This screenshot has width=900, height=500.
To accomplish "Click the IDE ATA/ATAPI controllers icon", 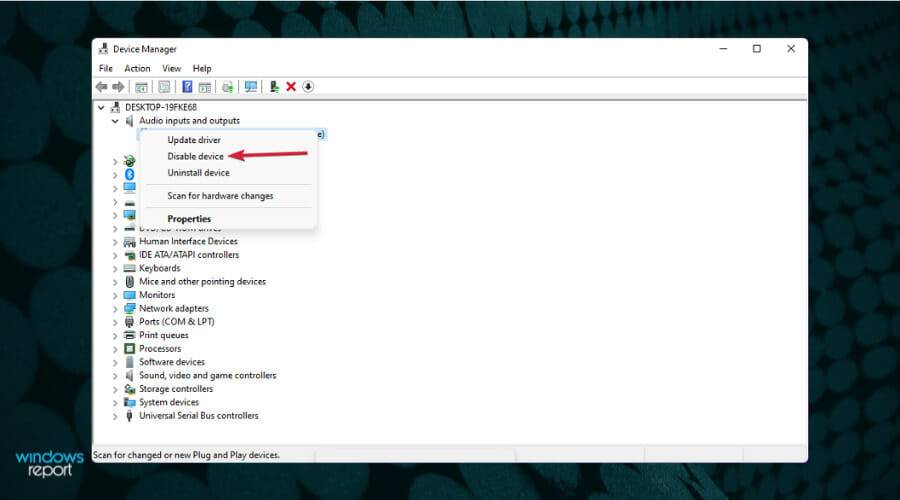I will tap(130, 255).
